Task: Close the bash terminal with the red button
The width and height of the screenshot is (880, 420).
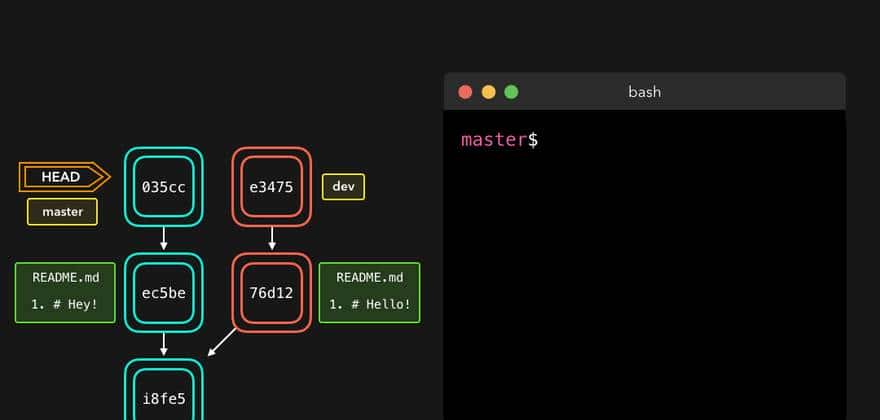Action: click(465, 92)
